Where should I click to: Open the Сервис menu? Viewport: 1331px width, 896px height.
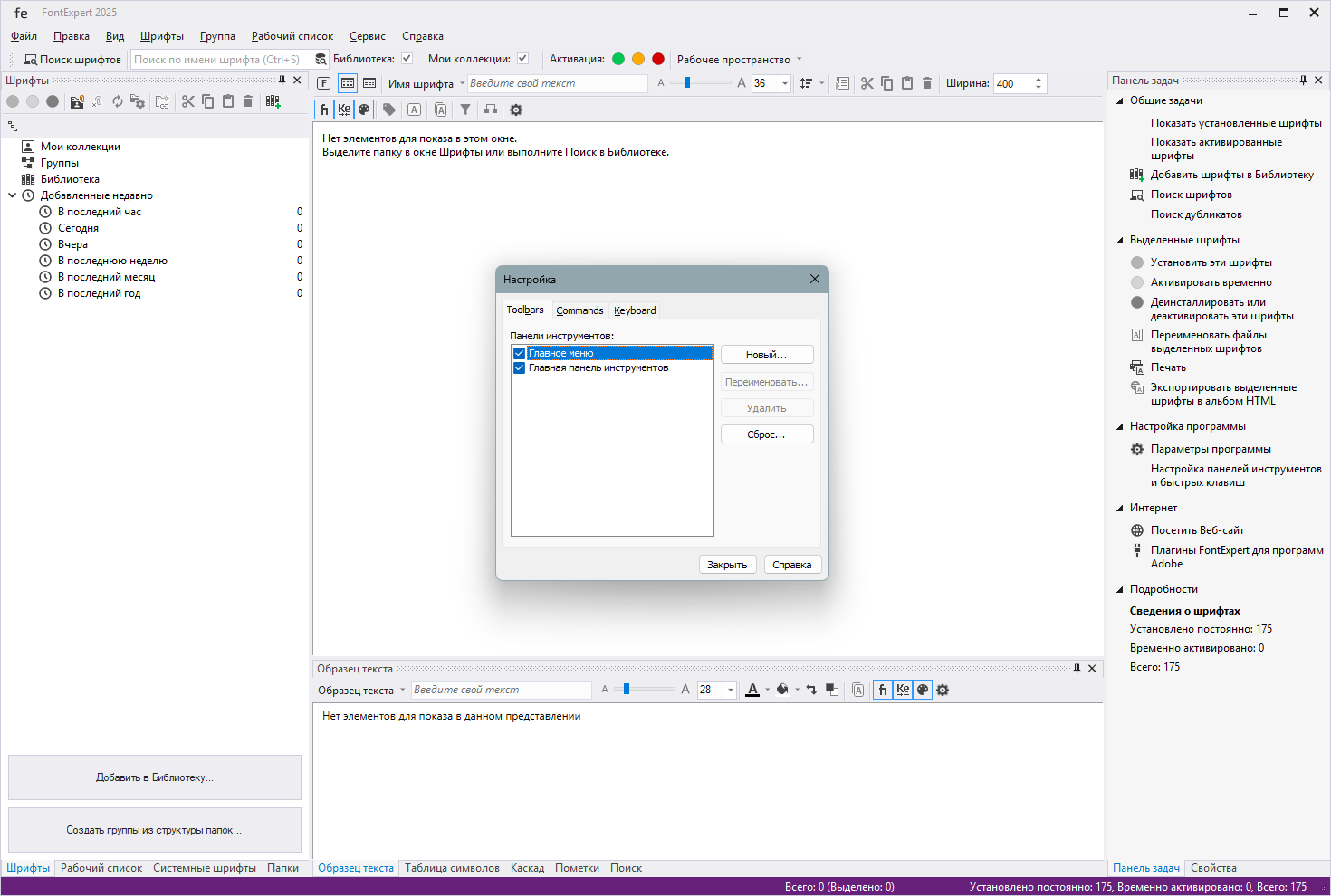coord(368,36)
